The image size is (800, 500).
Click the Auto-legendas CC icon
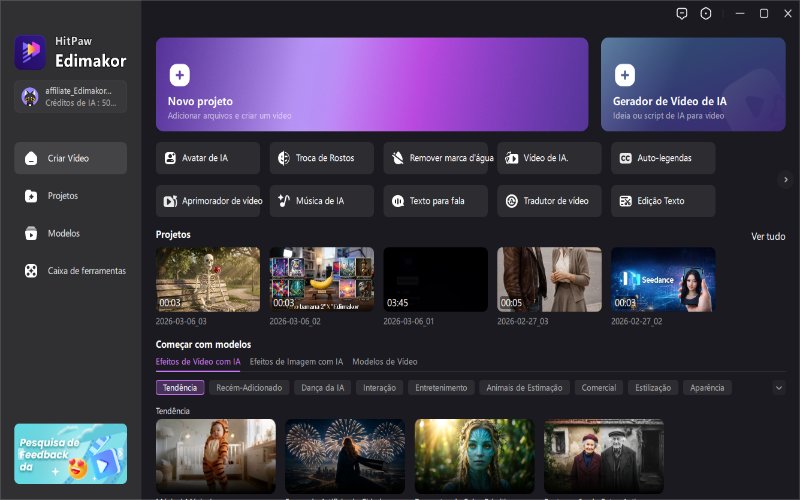pos(626,158)
